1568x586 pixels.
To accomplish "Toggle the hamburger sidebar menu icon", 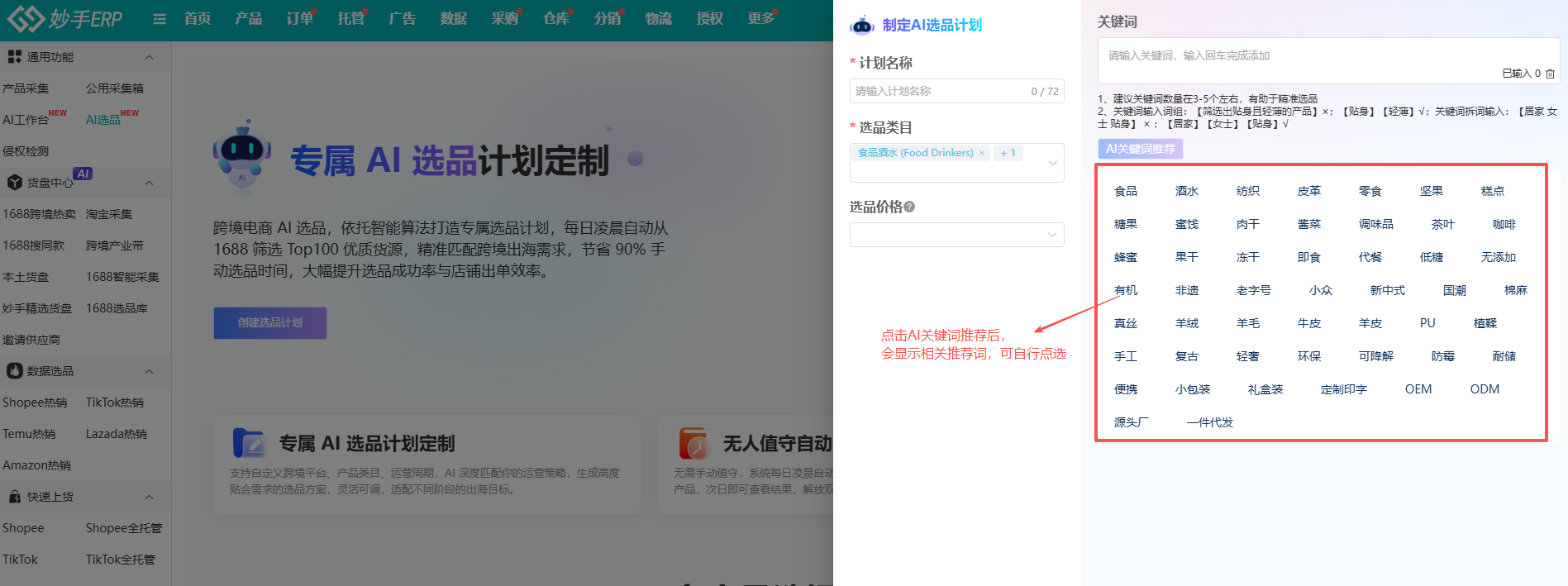I will click(x=160, y=19).
